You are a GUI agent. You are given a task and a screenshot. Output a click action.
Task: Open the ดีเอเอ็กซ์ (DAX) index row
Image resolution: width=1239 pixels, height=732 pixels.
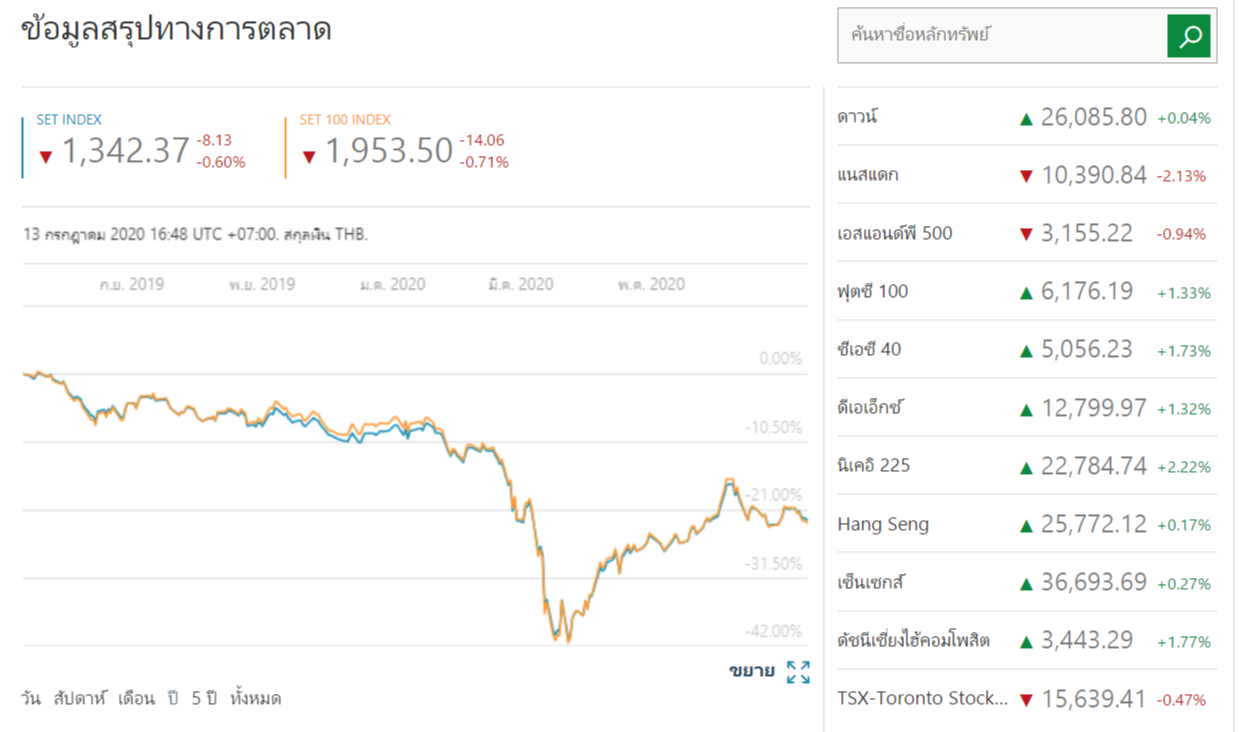coord(870,408)
